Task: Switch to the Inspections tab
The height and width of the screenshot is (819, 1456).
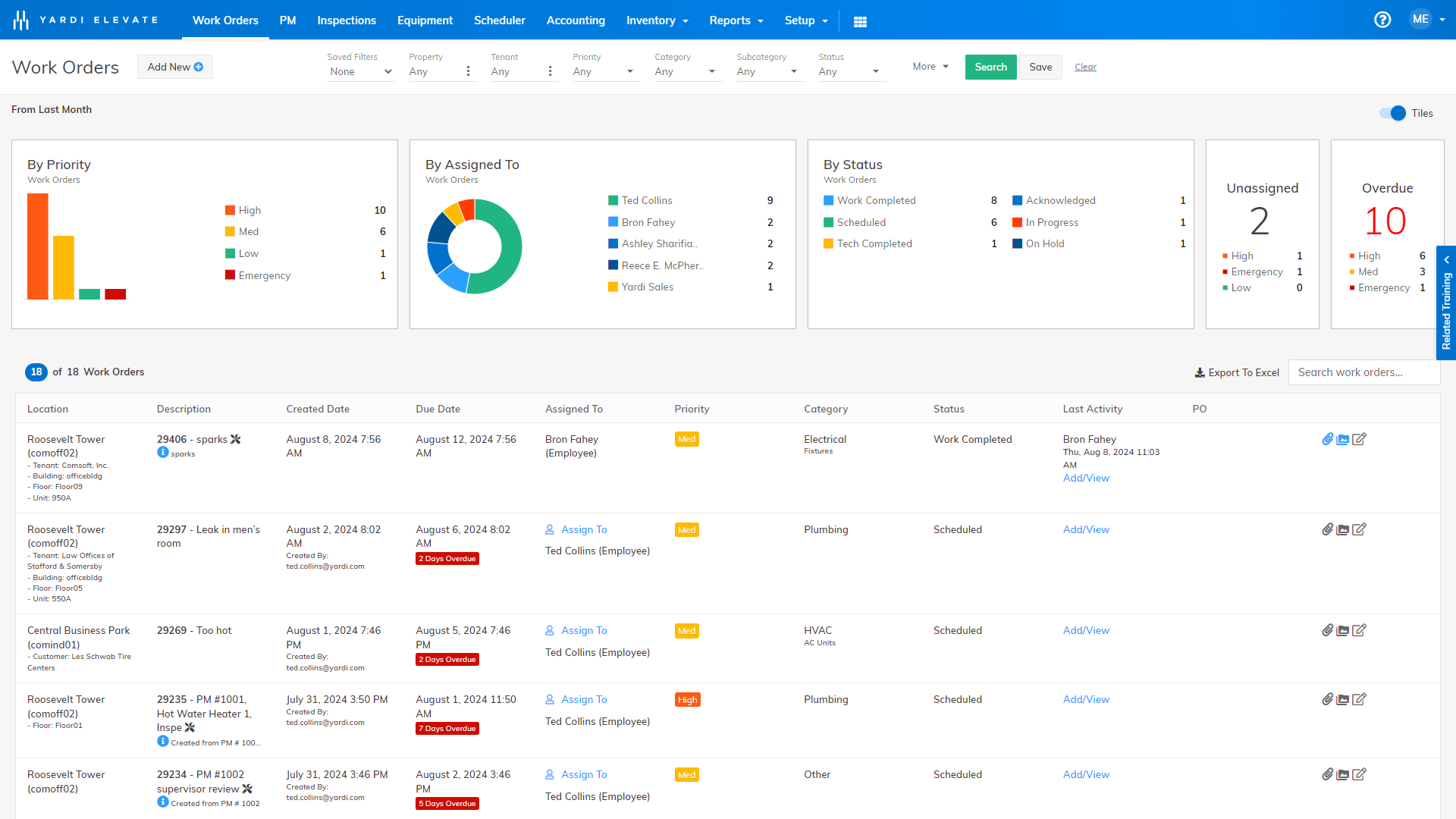Action: (347, 20)
